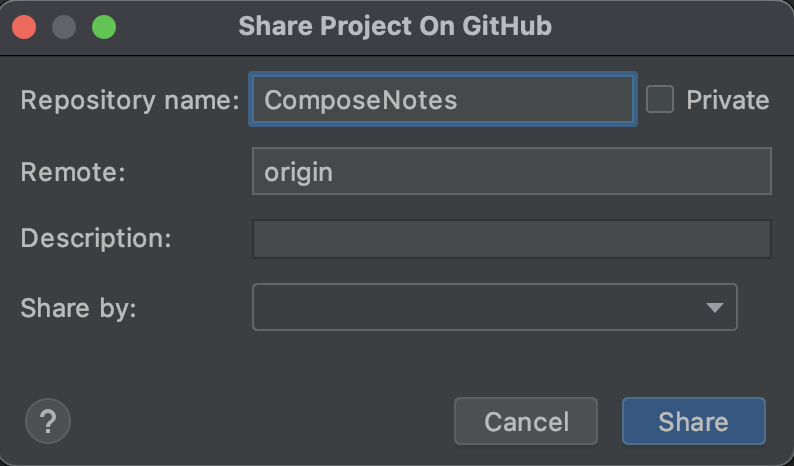This screenshot has height=466, width=794.
Task: Expand the Share by dropdown arrow
Action: point(714,307)
